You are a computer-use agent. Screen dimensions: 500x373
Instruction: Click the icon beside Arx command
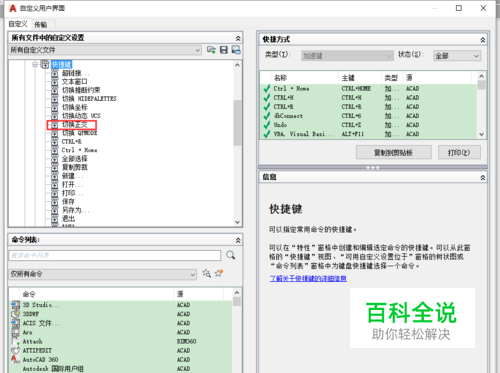15,332
